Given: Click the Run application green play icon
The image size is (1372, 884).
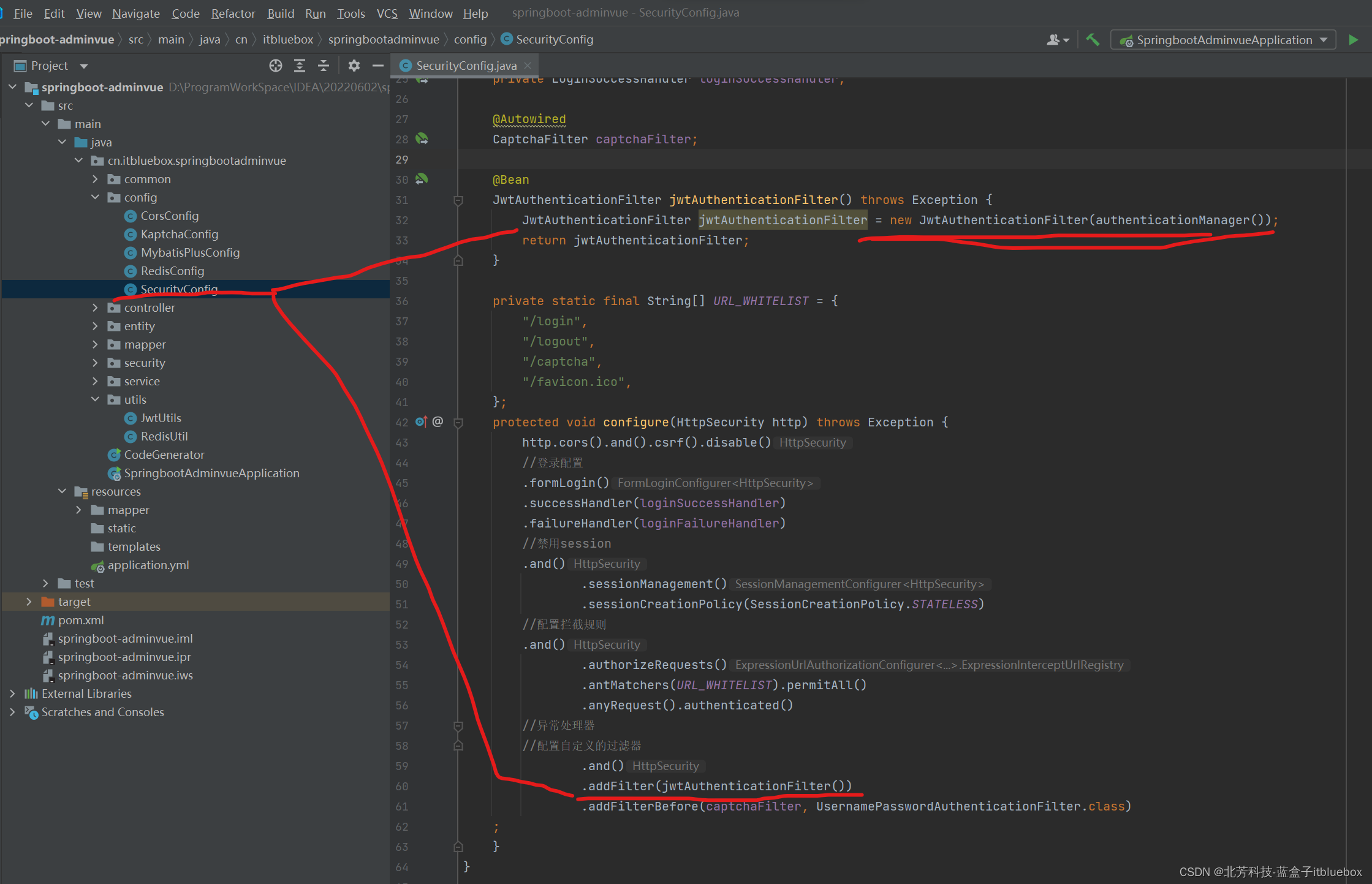Looking at the screenshot, I should tap(1353, 40).
